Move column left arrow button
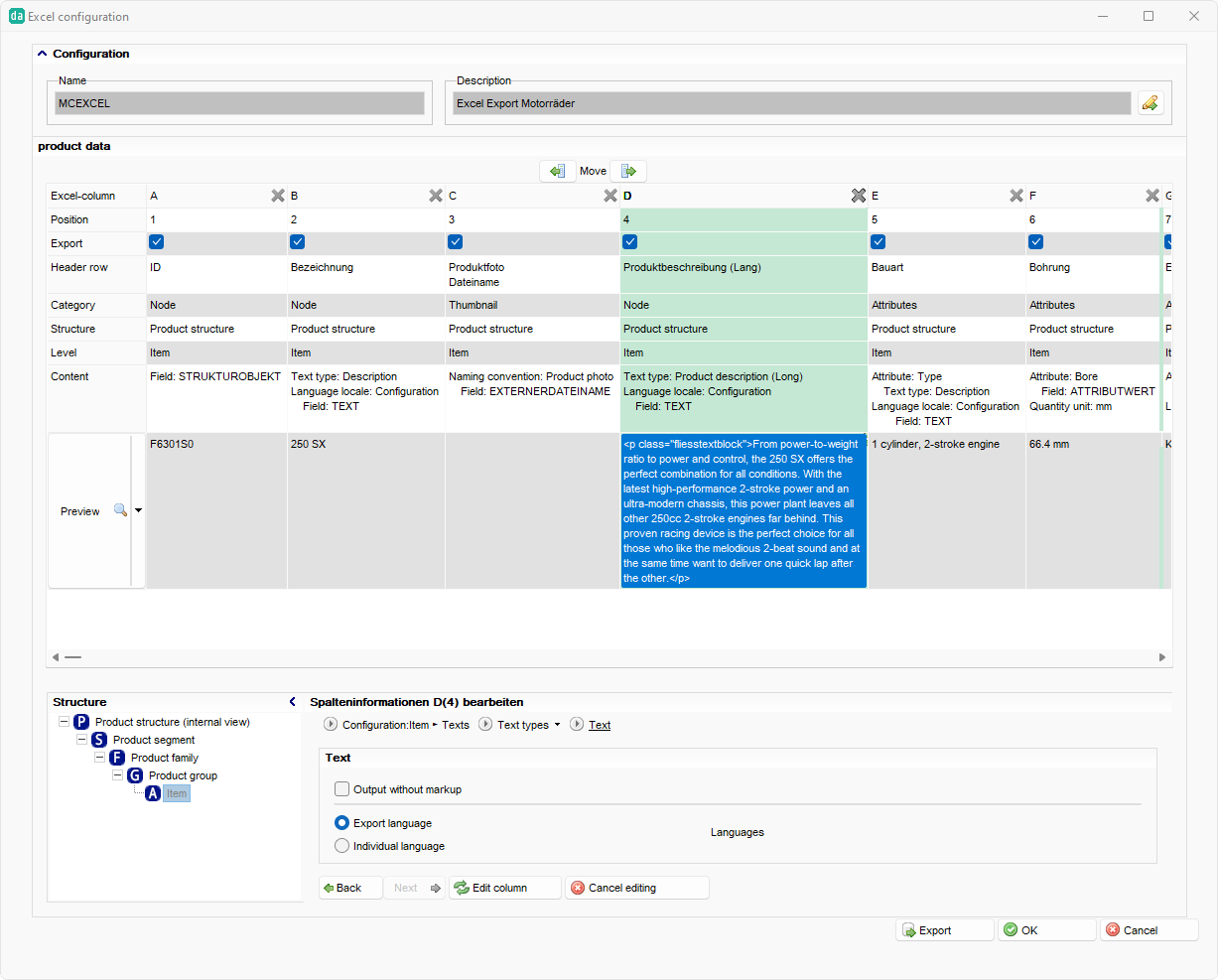This screenshot has width=1218, height=980. click(x=558, y=171)
